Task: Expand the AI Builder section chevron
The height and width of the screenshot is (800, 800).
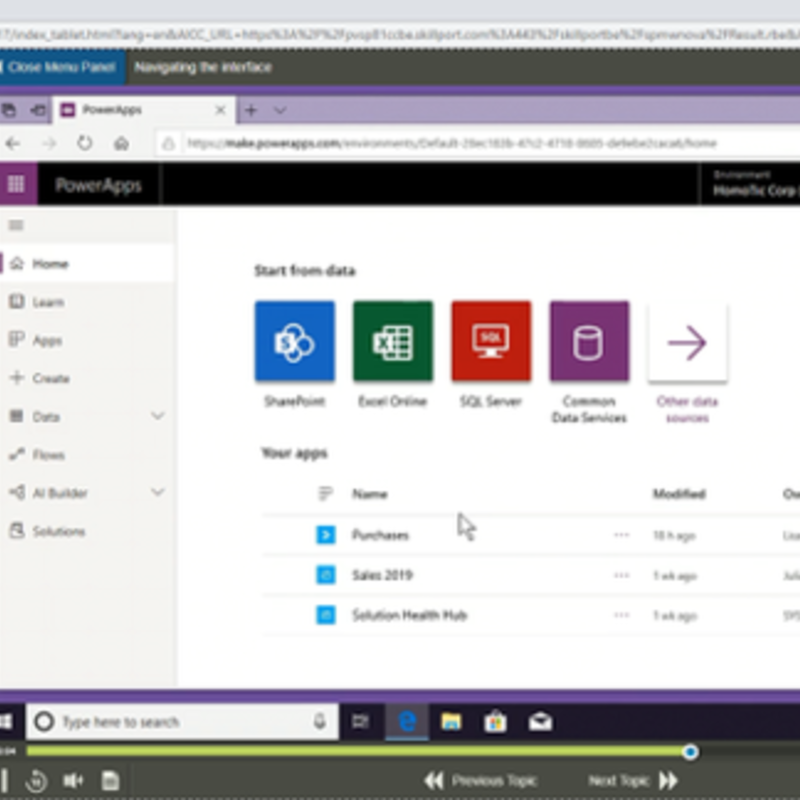Action: pos(158,492)
